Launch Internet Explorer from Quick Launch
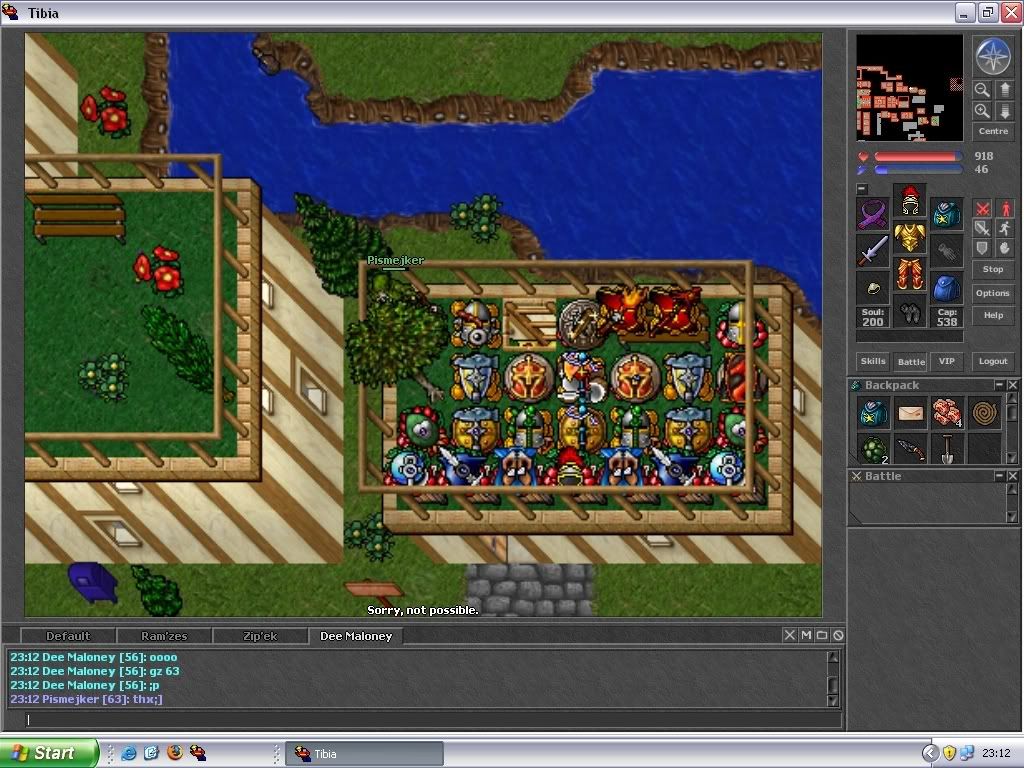 [129, 753]
